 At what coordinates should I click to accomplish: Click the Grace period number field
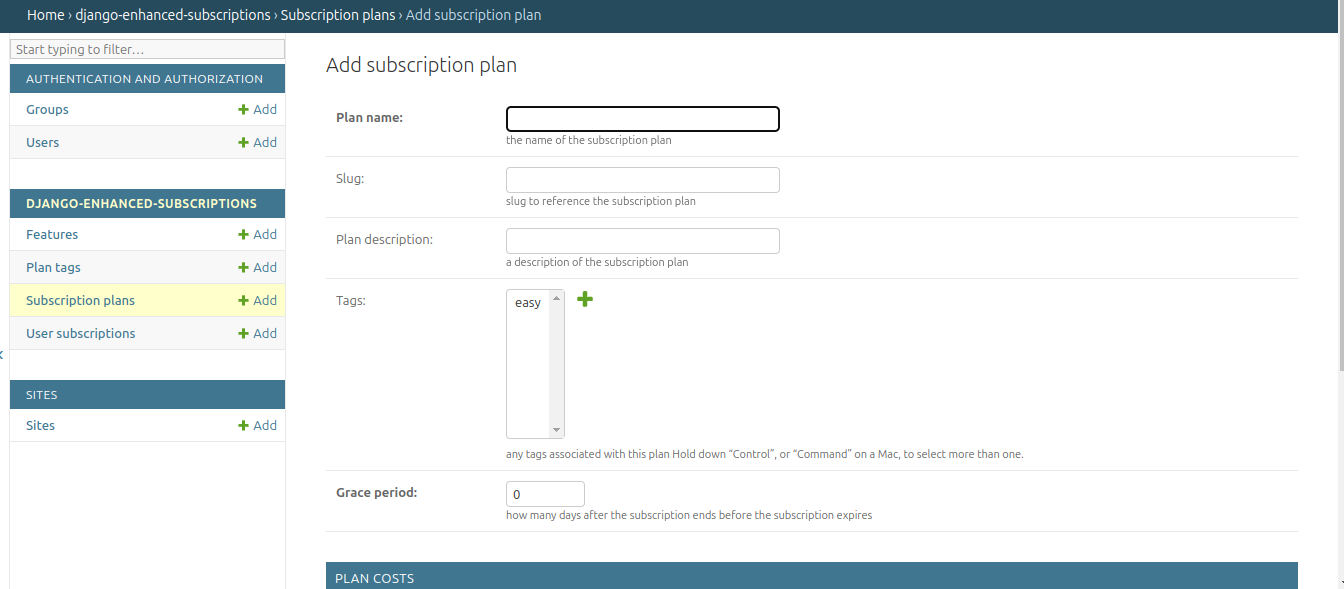(x=545, y=494)
